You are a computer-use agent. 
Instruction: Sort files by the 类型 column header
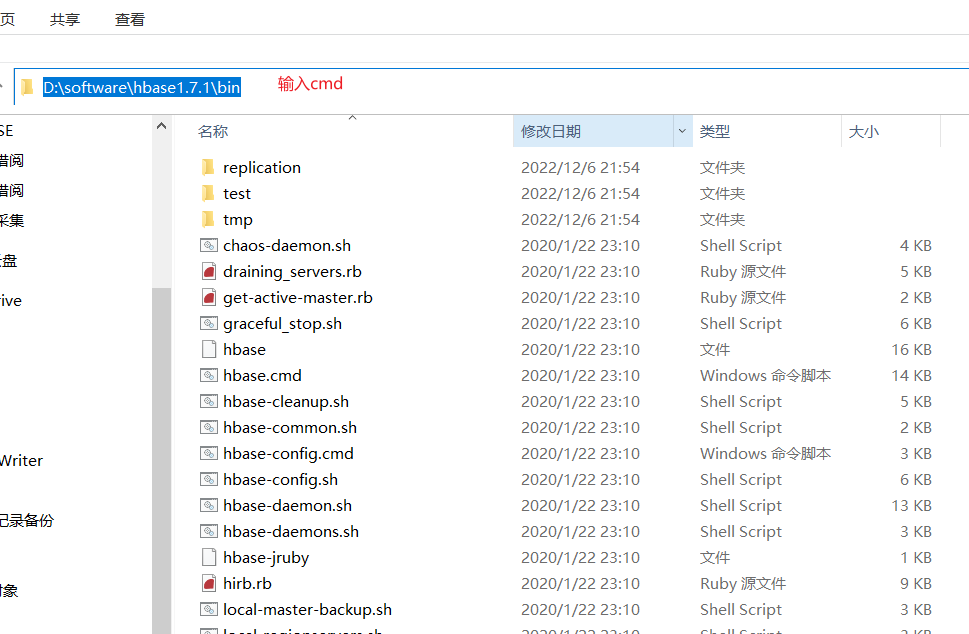point(715,132)
